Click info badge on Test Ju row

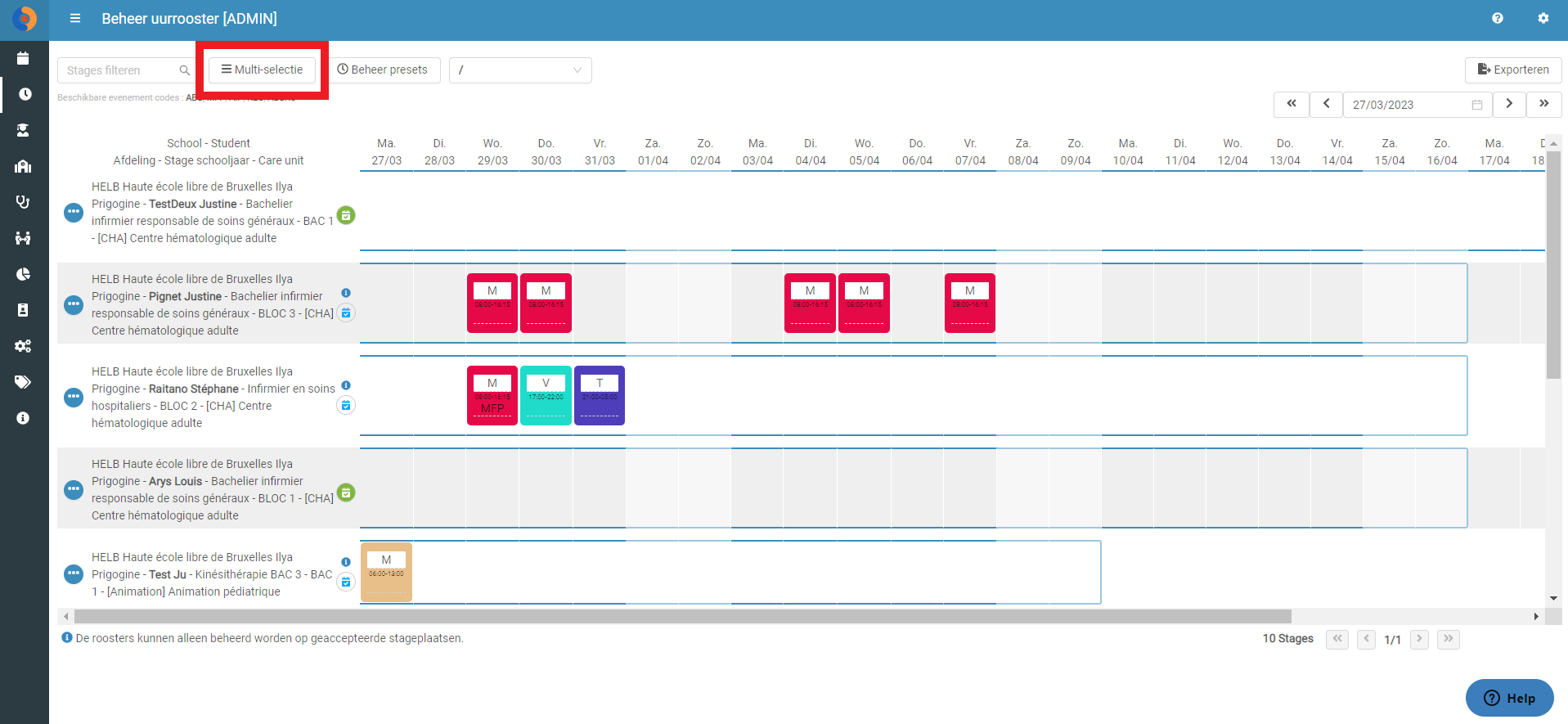346,562
